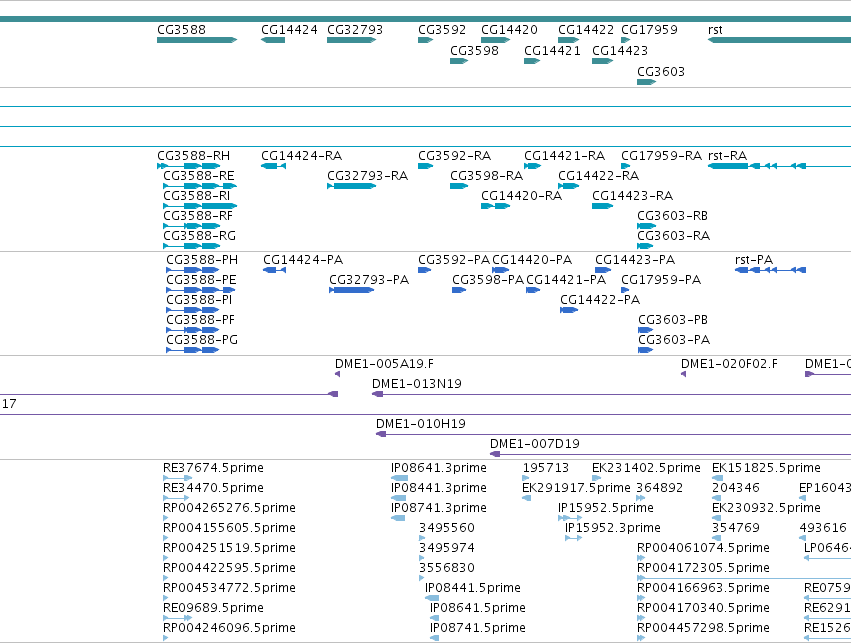
Task: Select EST RE34470.5prime
Action: 176,498
